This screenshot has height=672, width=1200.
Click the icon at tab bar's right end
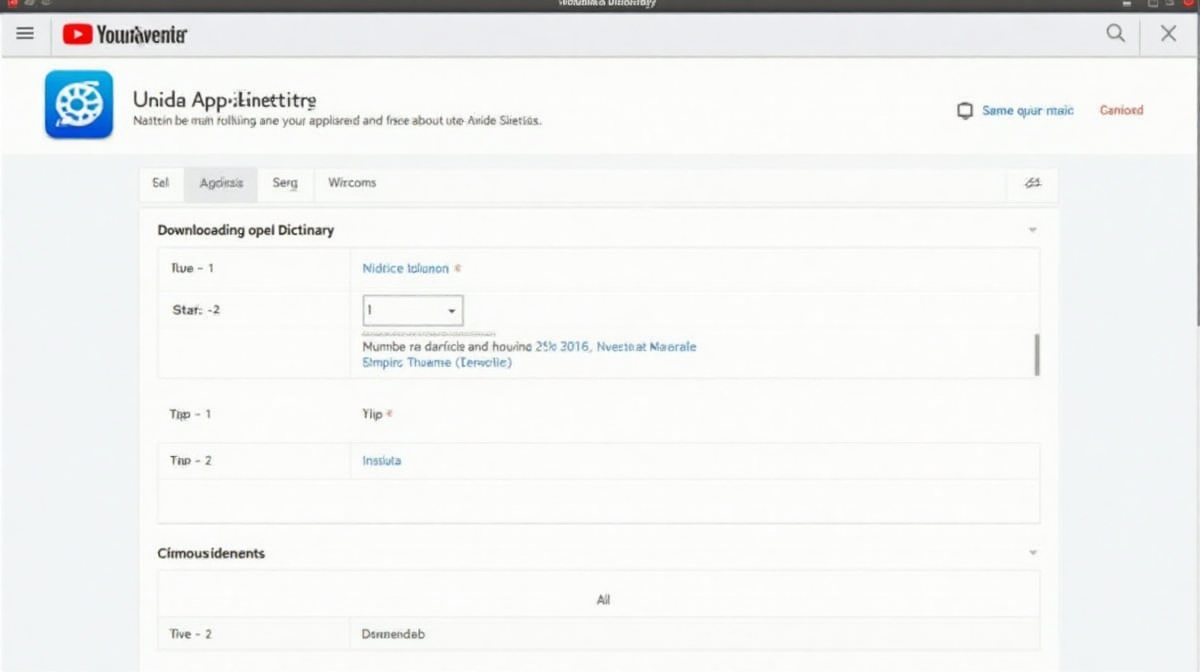pos(1033,183)
